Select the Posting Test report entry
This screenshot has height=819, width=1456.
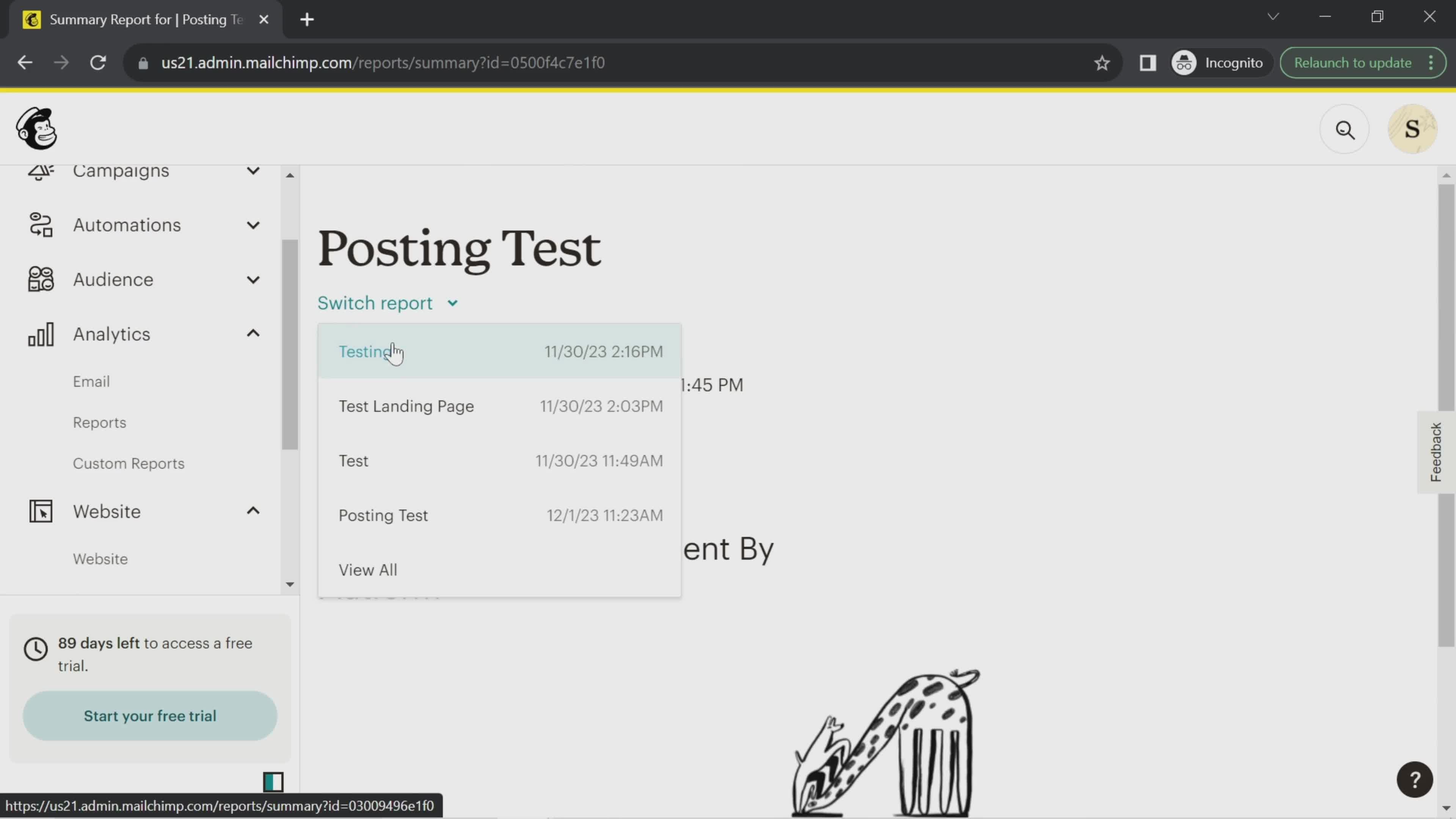(x=500, y=516)
